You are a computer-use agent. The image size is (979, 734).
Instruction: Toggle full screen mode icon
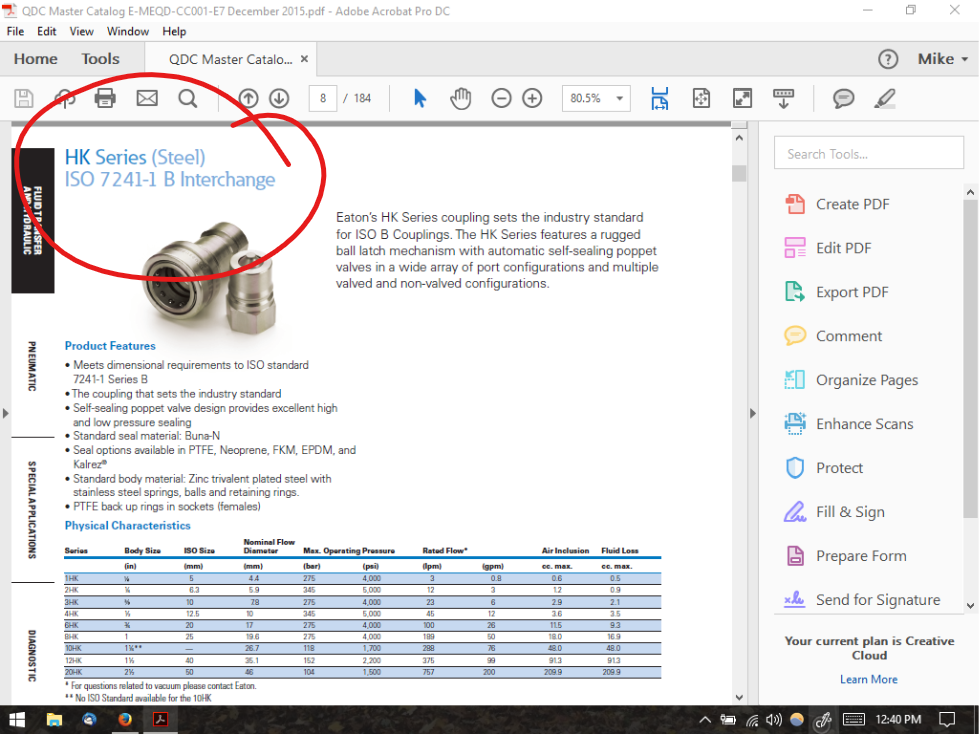(742, 98)
